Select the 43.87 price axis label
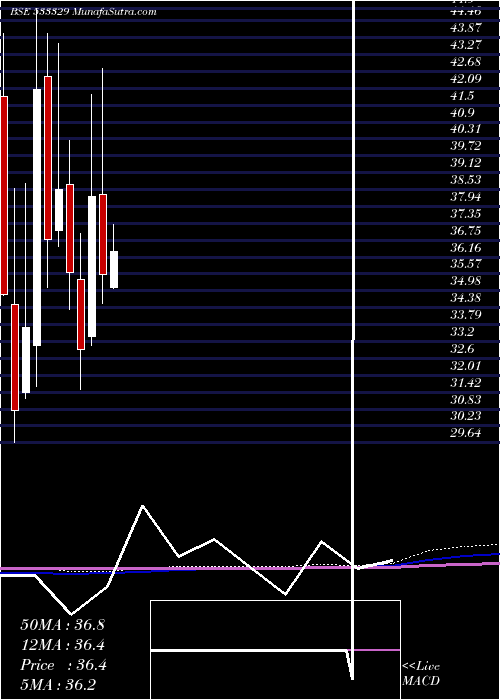 466,28
